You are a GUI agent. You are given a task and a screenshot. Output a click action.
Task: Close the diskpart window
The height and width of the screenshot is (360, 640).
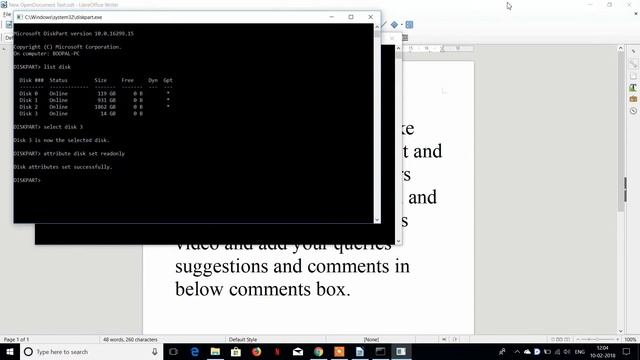point(371,17)
